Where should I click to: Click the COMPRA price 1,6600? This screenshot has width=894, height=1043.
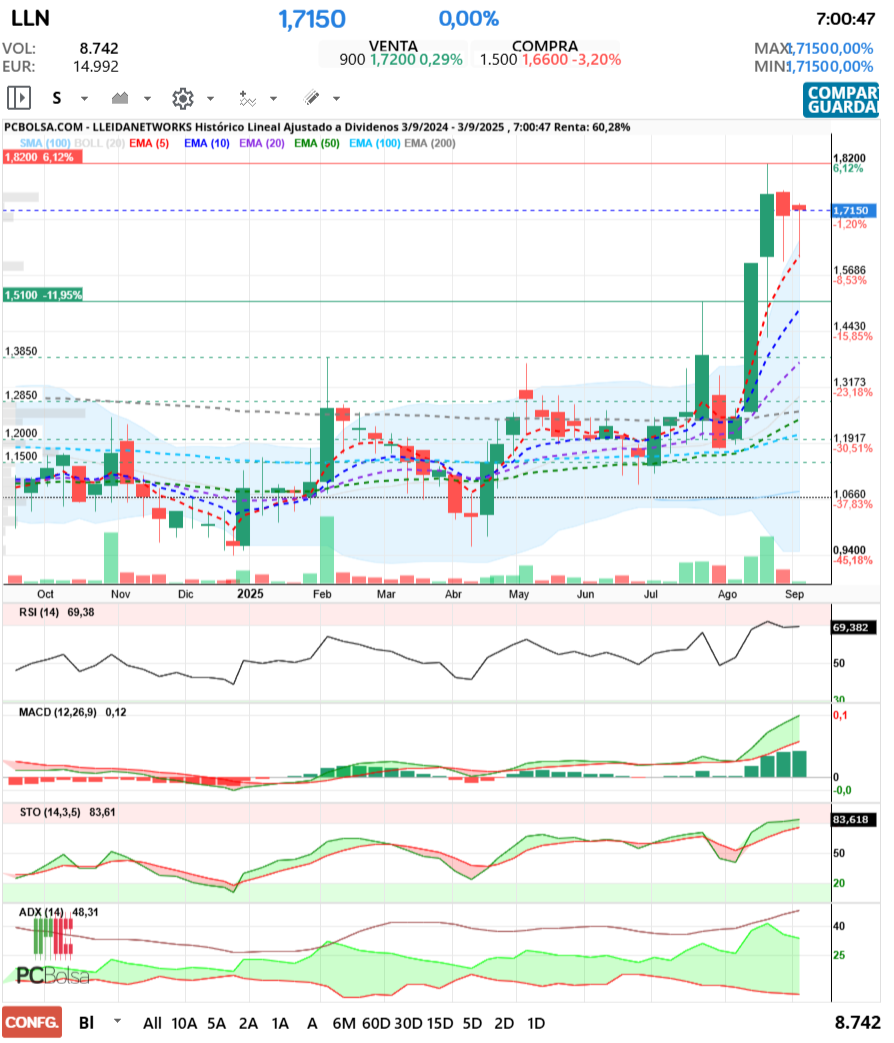tap(545, 59)
